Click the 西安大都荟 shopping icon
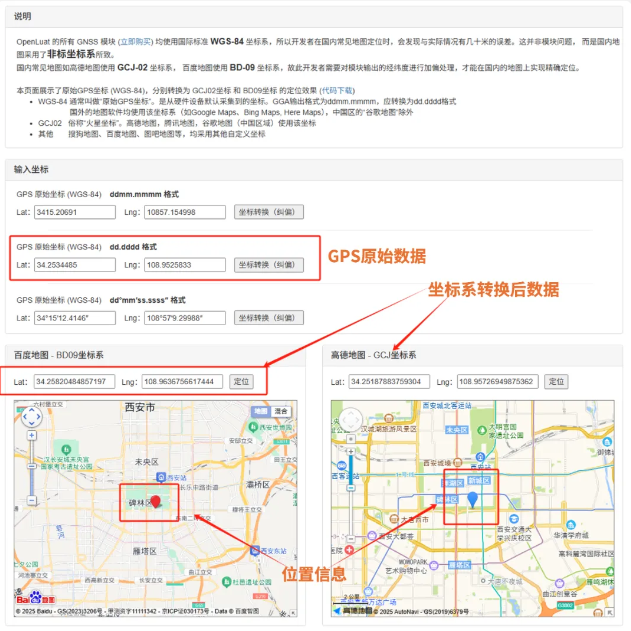 pos(372,536)
